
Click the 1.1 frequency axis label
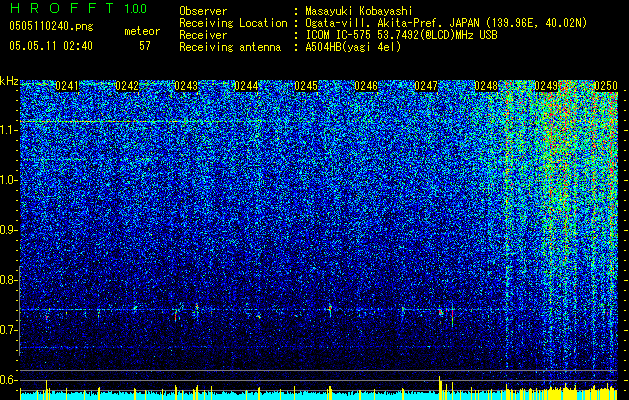coord(8,130)
